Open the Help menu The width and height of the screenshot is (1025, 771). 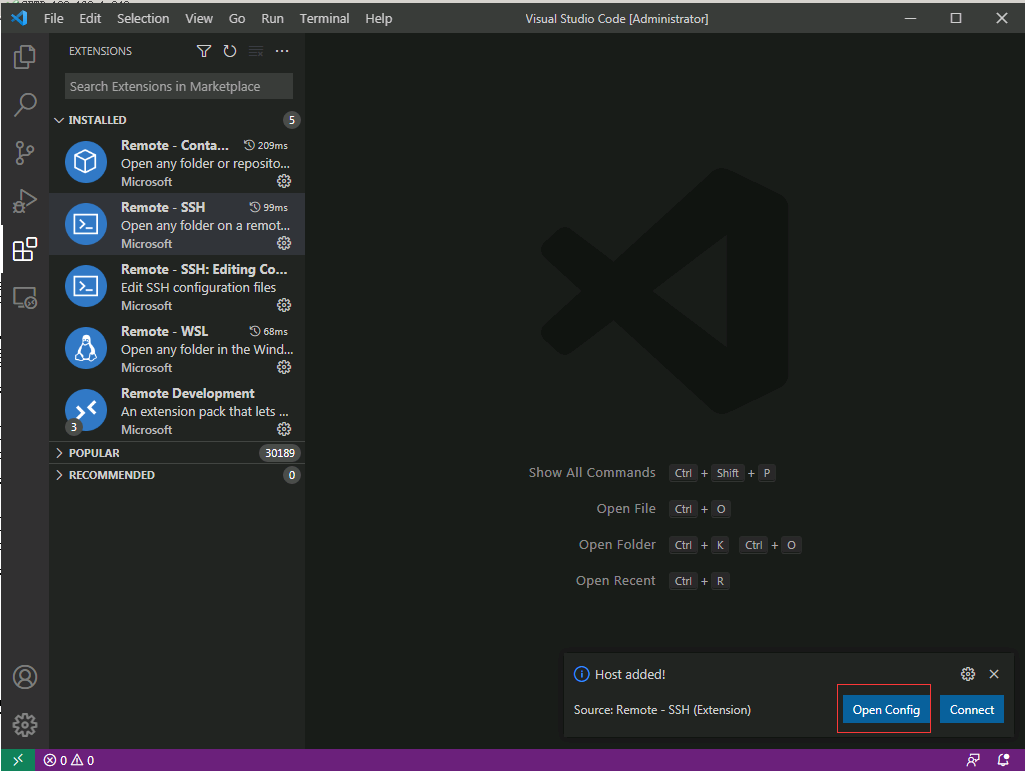tap(378, 18)
